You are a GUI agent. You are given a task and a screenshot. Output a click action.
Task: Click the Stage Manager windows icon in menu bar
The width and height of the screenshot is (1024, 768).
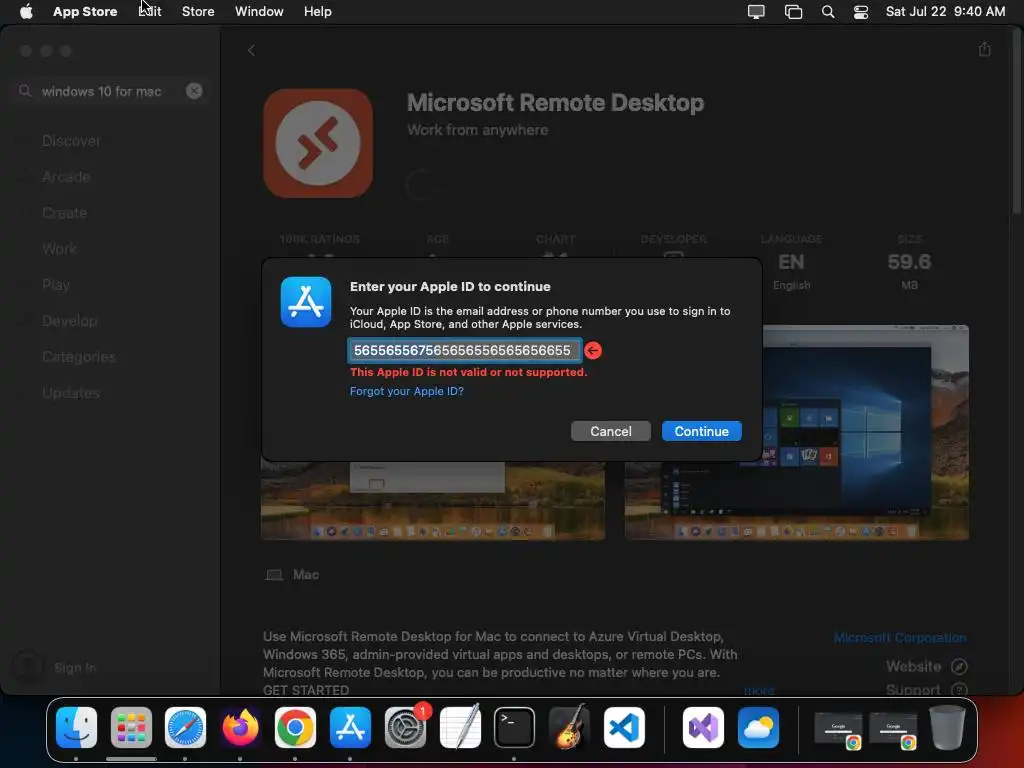coord(793,11)
